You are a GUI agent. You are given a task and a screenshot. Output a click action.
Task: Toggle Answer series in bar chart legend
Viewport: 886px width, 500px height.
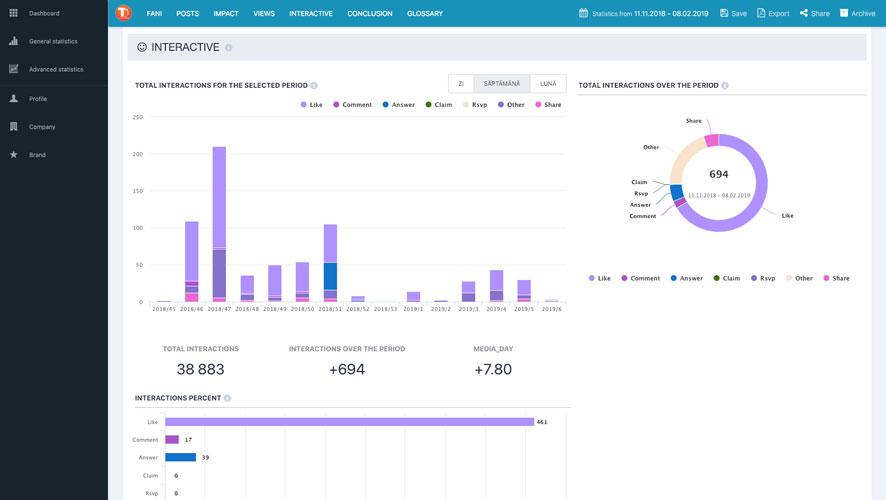(397, 105)
